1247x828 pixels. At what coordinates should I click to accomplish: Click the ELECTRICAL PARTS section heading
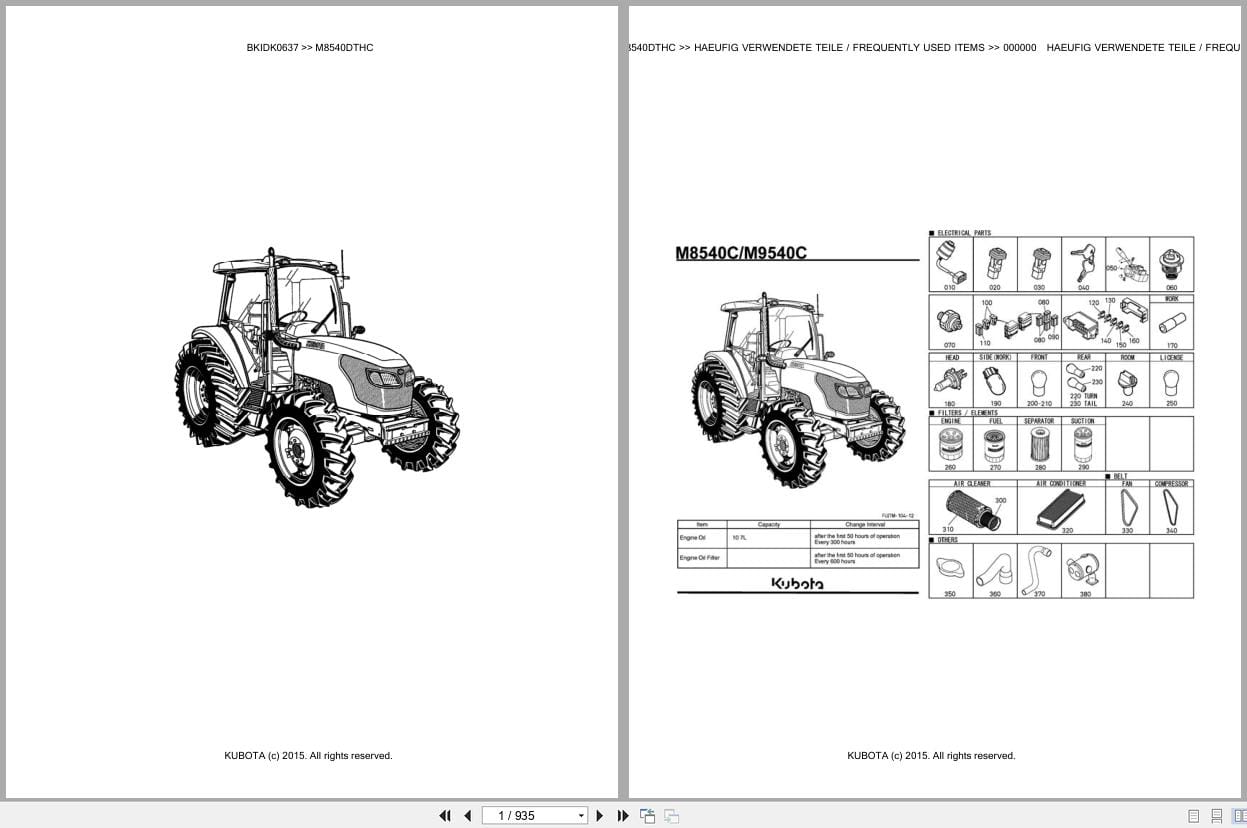point(964,233)
